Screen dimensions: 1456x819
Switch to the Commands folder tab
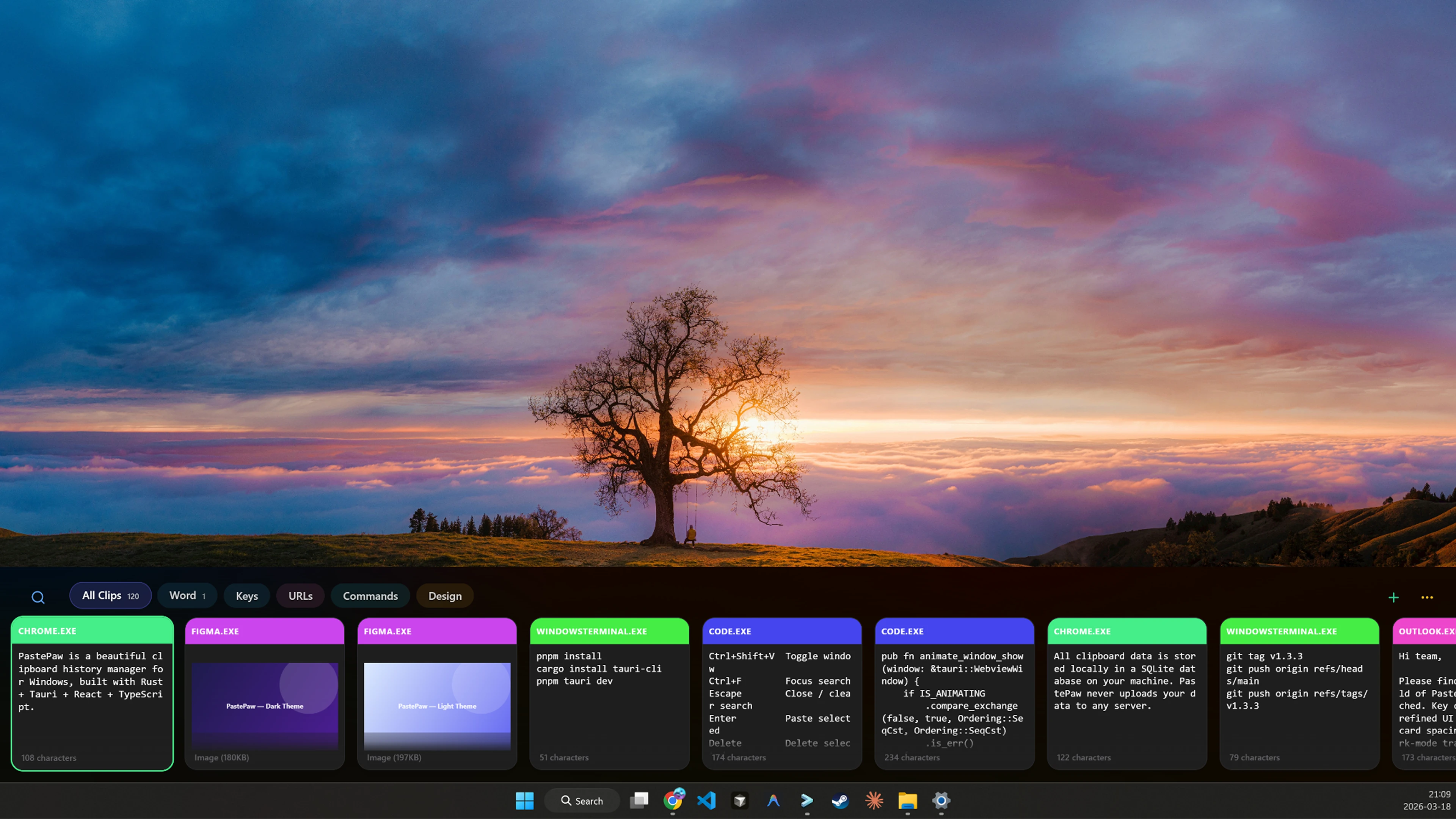pos(370,596)
